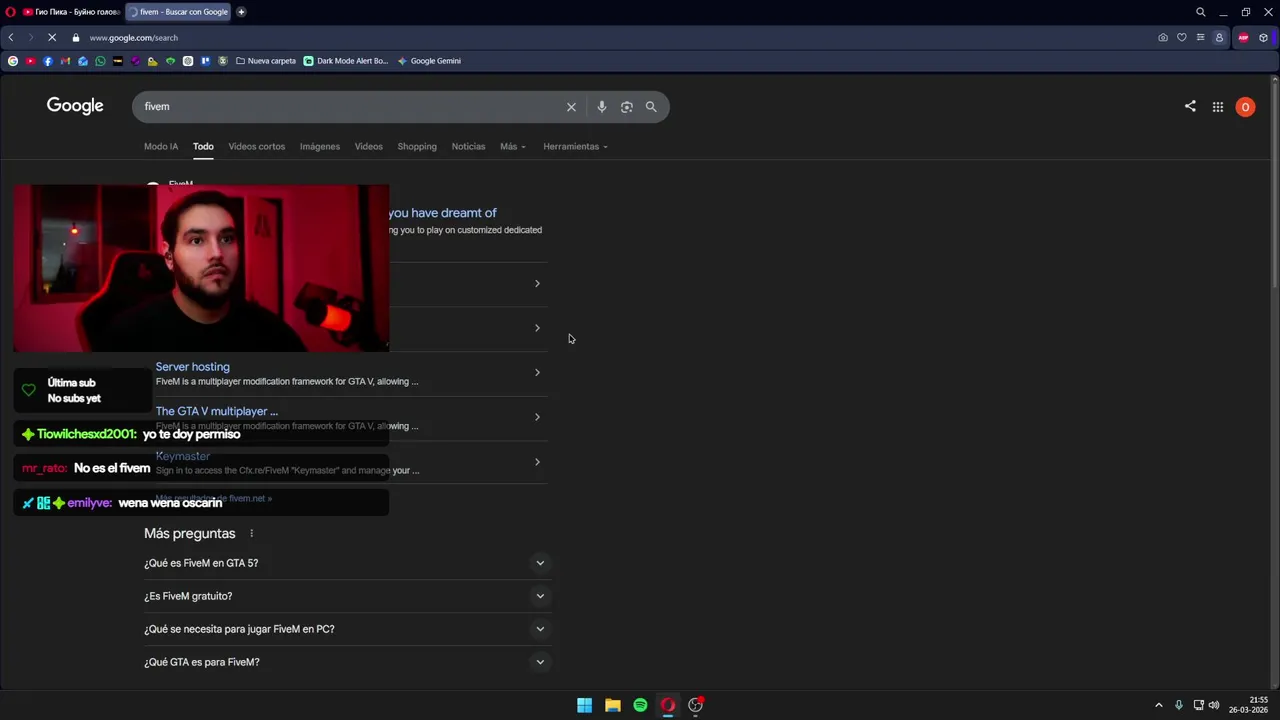Viewport: 1280px width, 720px height.
Task: Open File Explorer from taskbar
Action: coord(613,705)
